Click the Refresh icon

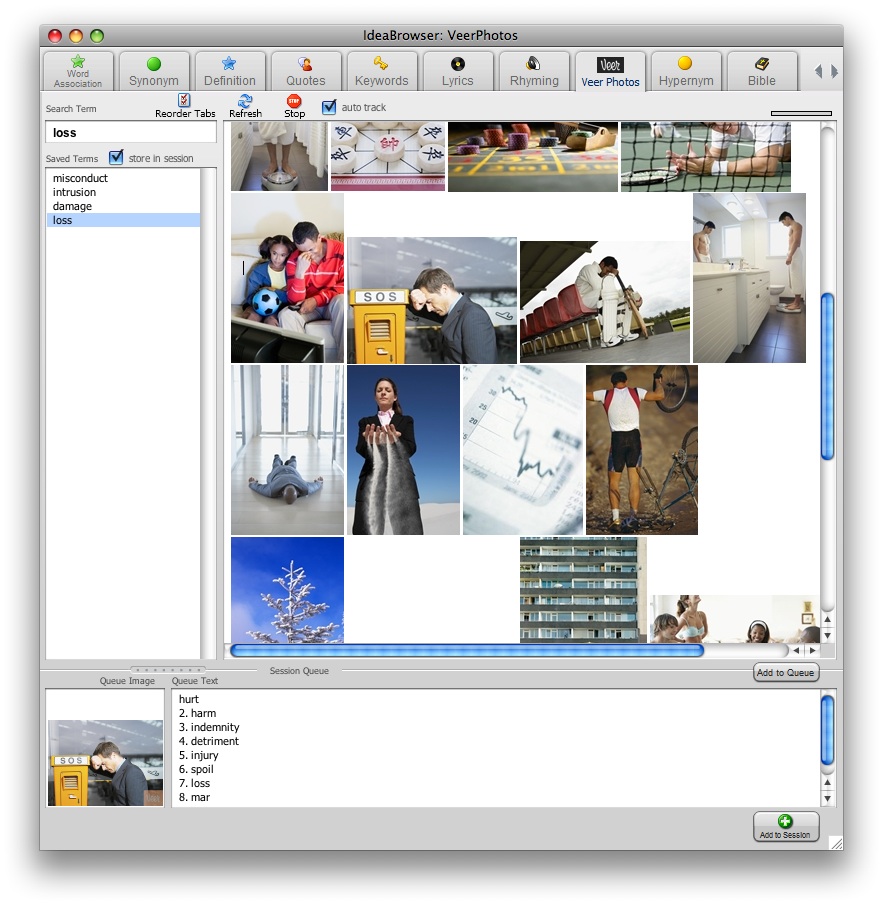(245, 100)
